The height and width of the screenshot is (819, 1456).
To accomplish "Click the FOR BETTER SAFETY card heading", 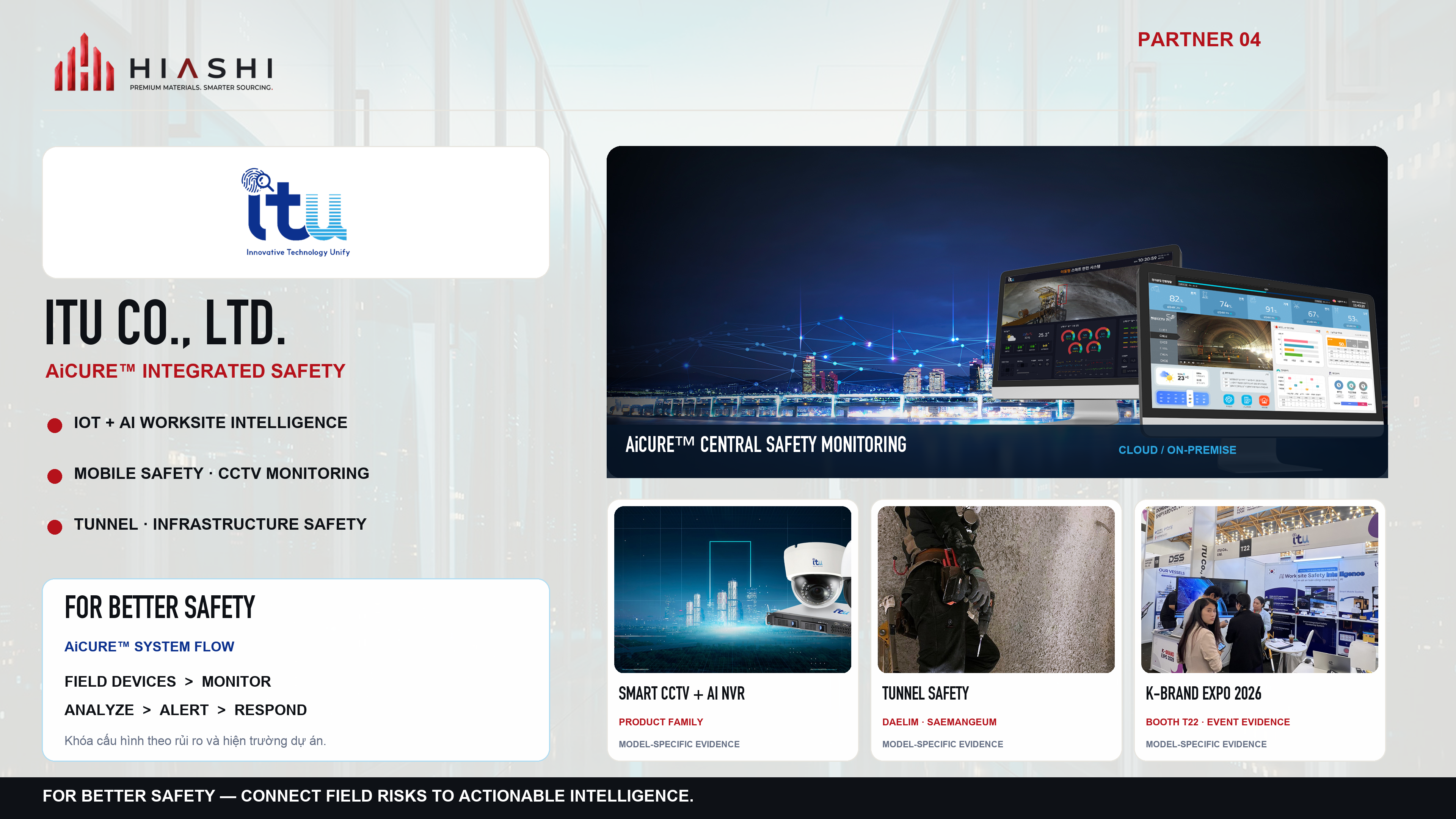I will (x=160, y=607).
